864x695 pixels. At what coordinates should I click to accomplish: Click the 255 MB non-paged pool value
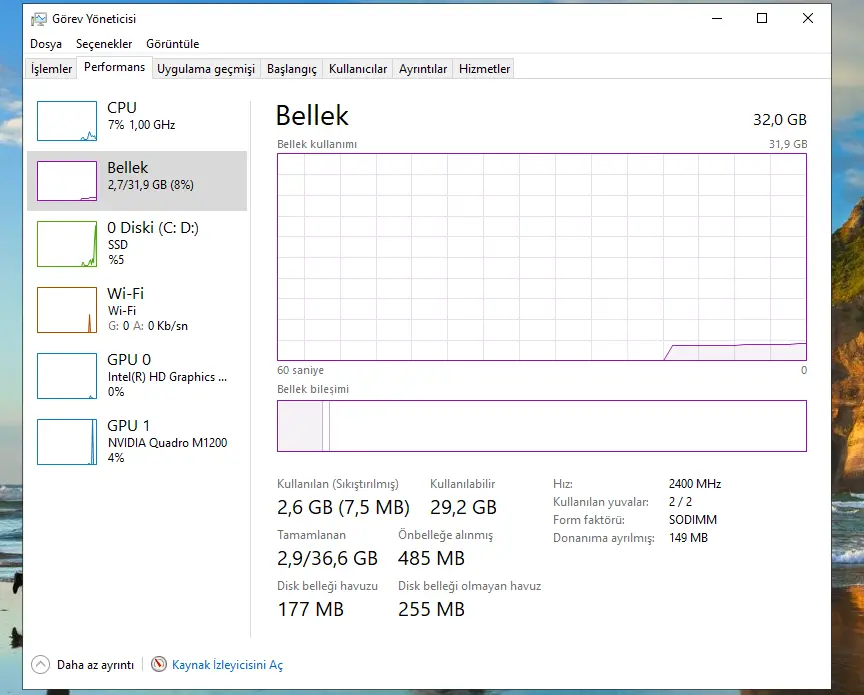431,610
